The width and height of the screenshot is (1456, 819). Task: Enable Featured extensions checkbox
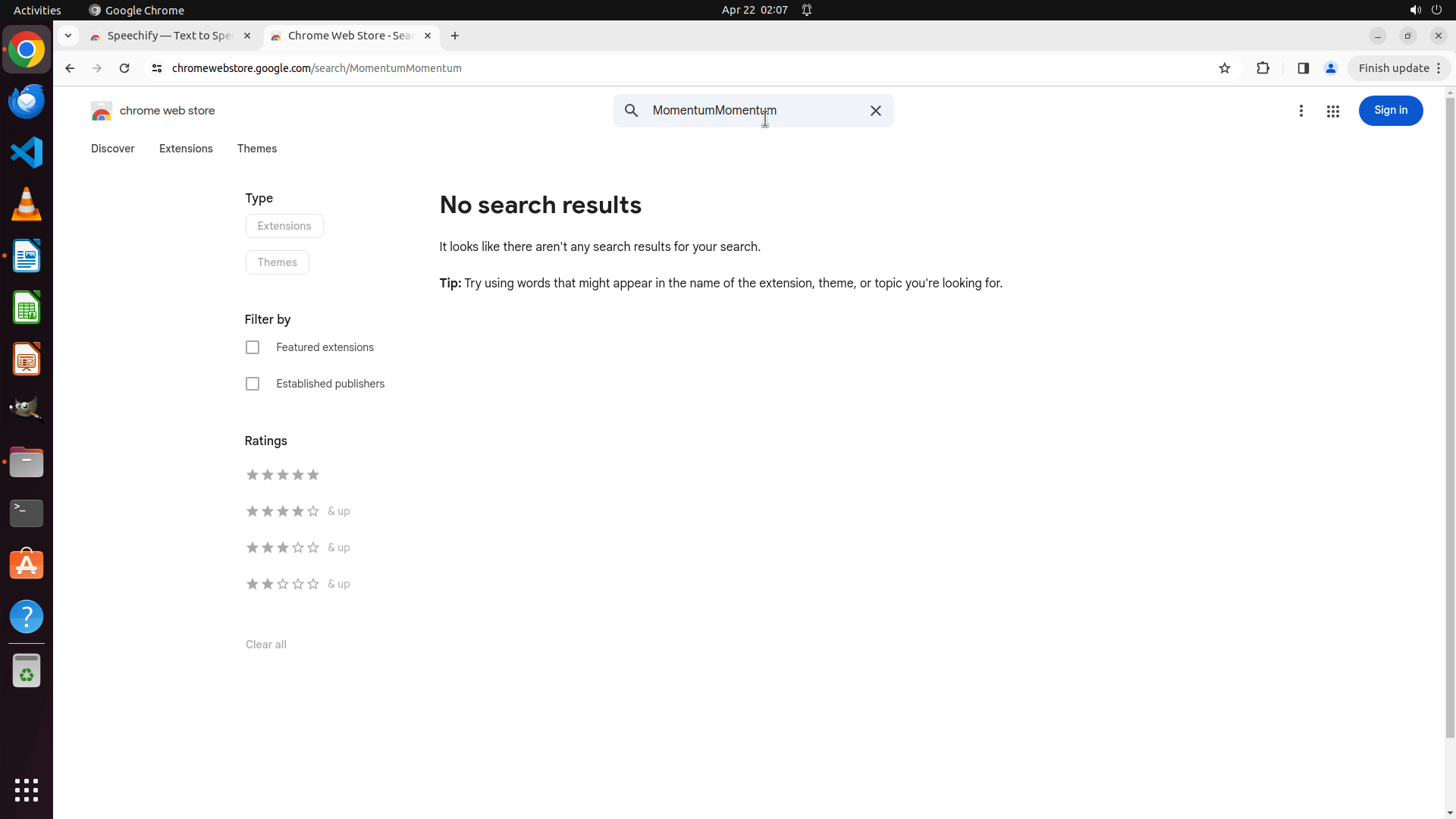click(253, 347)
